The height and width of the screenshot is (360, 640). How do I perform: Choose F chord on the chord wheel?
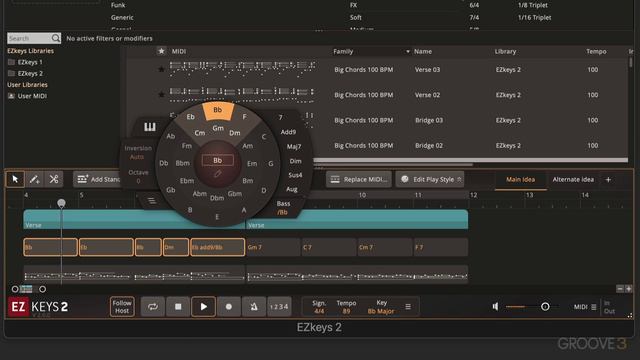pos(244,117)
